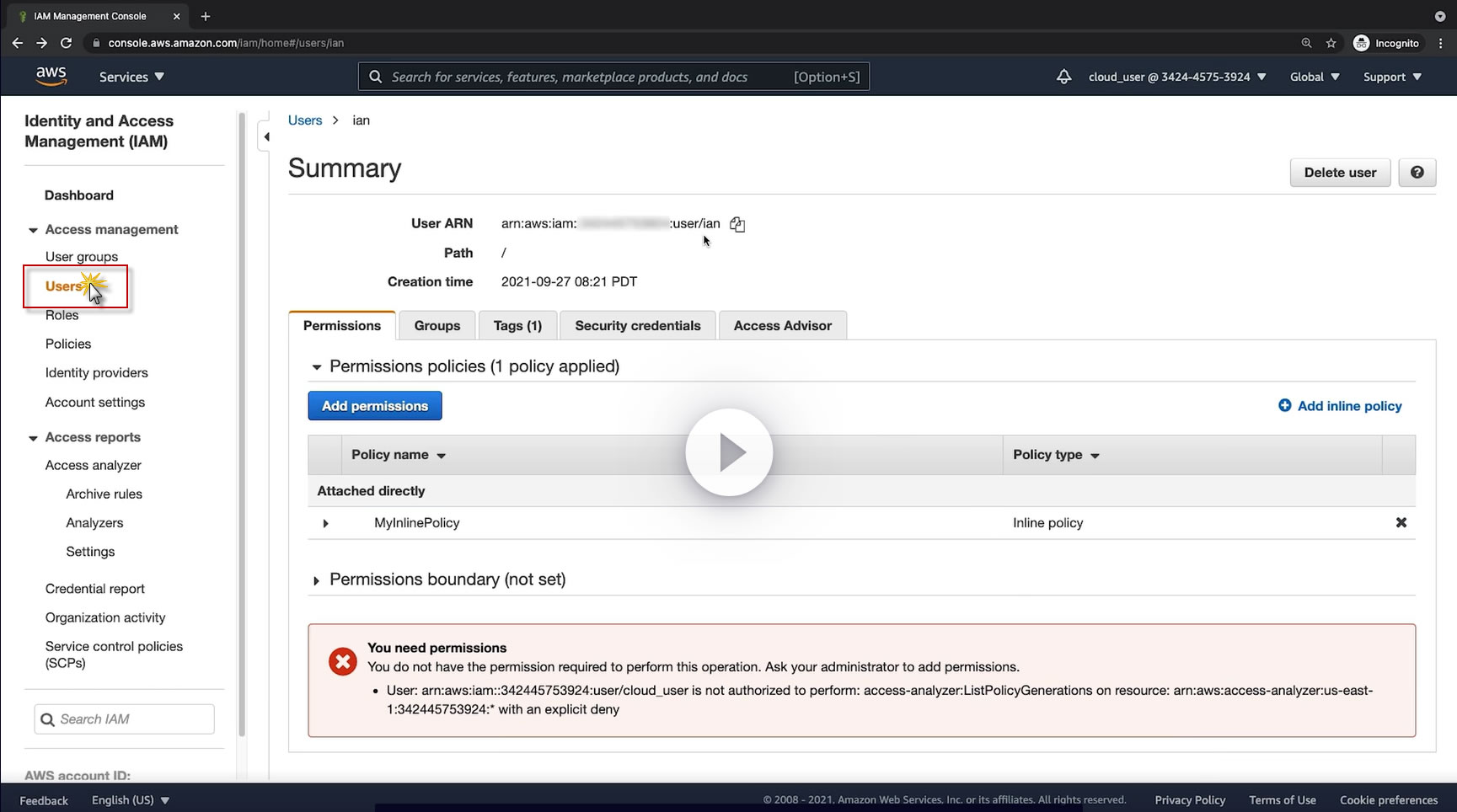This screenshot has height=812, width=1457.
Task: Collapse the Permissions policies section
Action: pos(317,367)
